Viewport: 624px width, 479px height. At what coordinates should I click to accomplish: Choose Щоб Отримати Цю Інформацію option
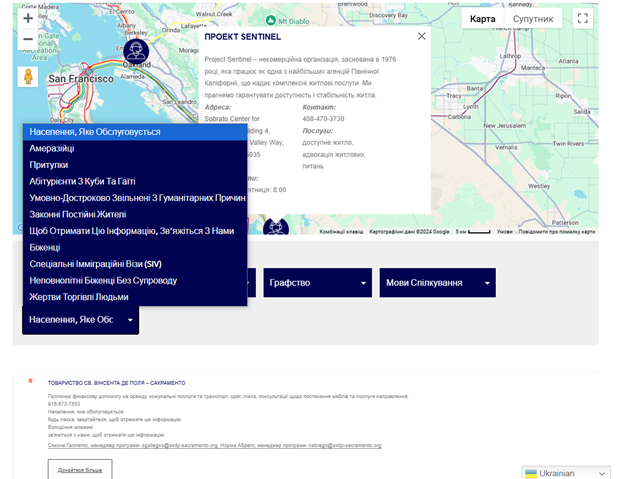point(135,231)
